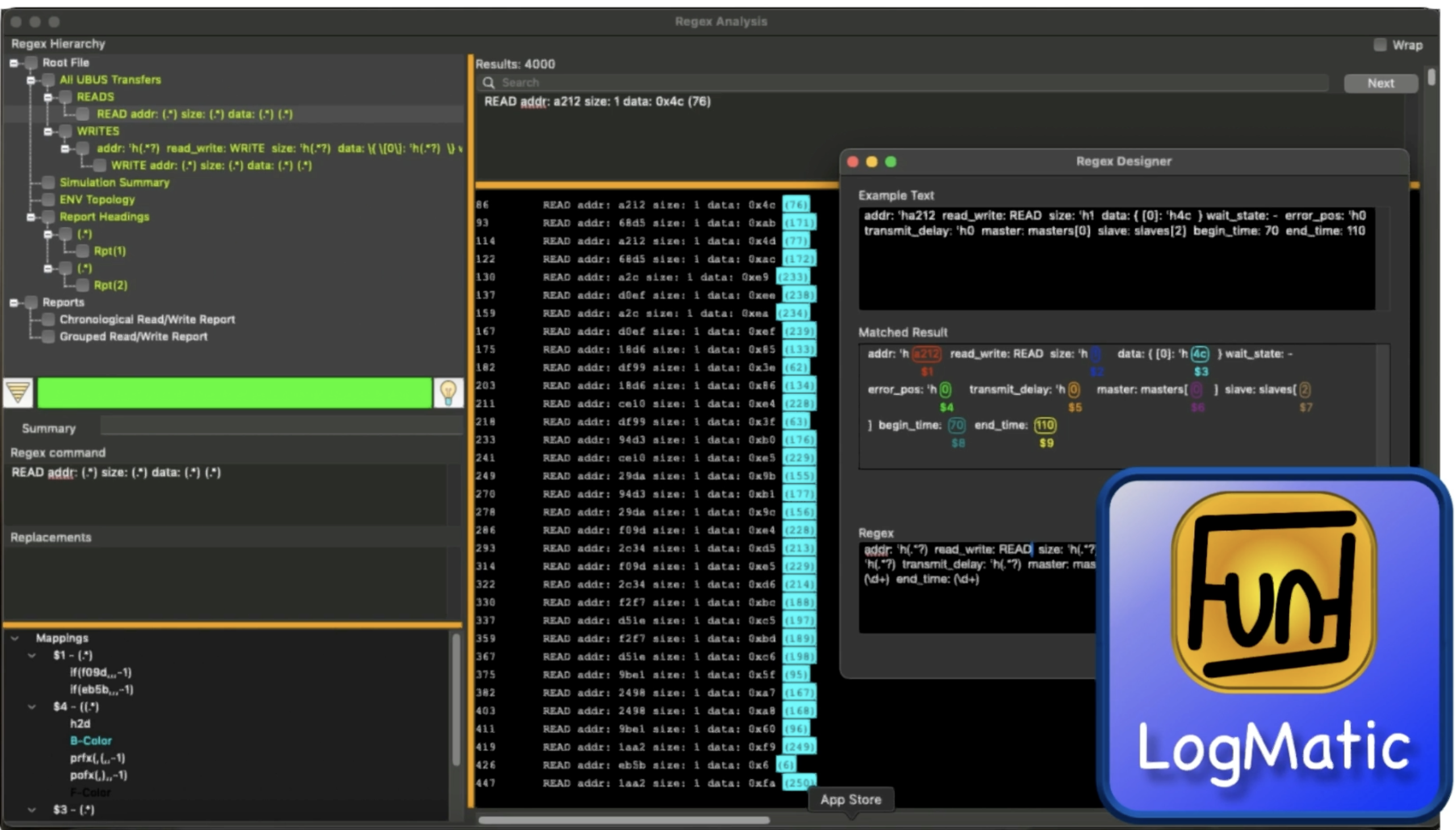Click the Mappings panel vertical scrollbar

(x=455, y=699)
